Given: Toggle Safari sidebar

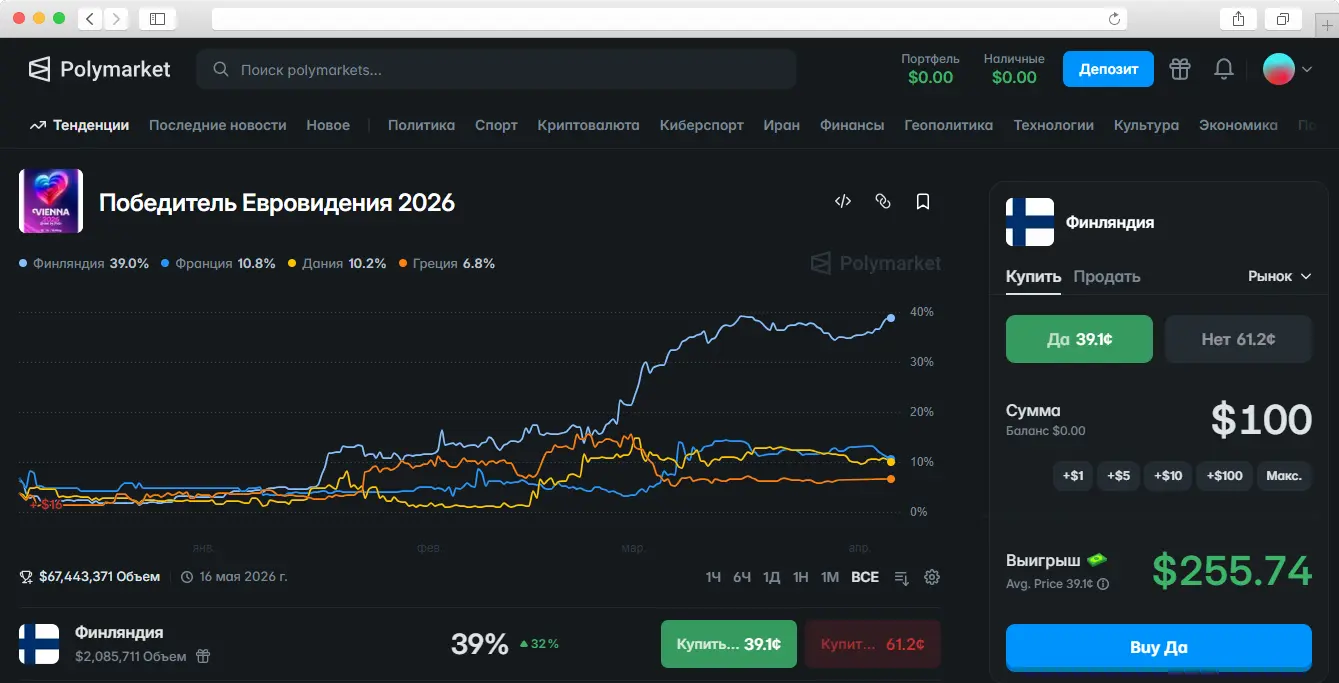Looking at the screenshot, I should pyautogui.click(x=157, y=18).
